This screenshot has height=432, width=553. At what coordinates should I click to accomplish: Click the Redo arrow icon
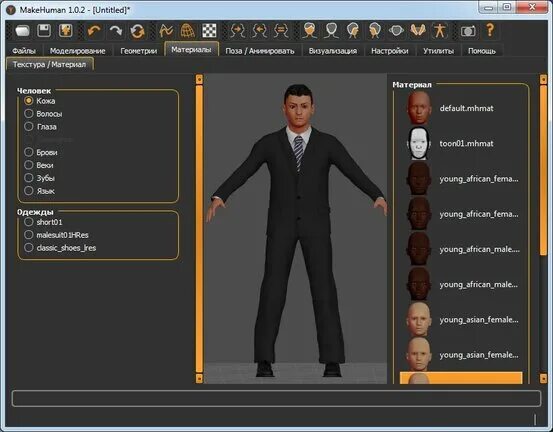coord(116,31)
